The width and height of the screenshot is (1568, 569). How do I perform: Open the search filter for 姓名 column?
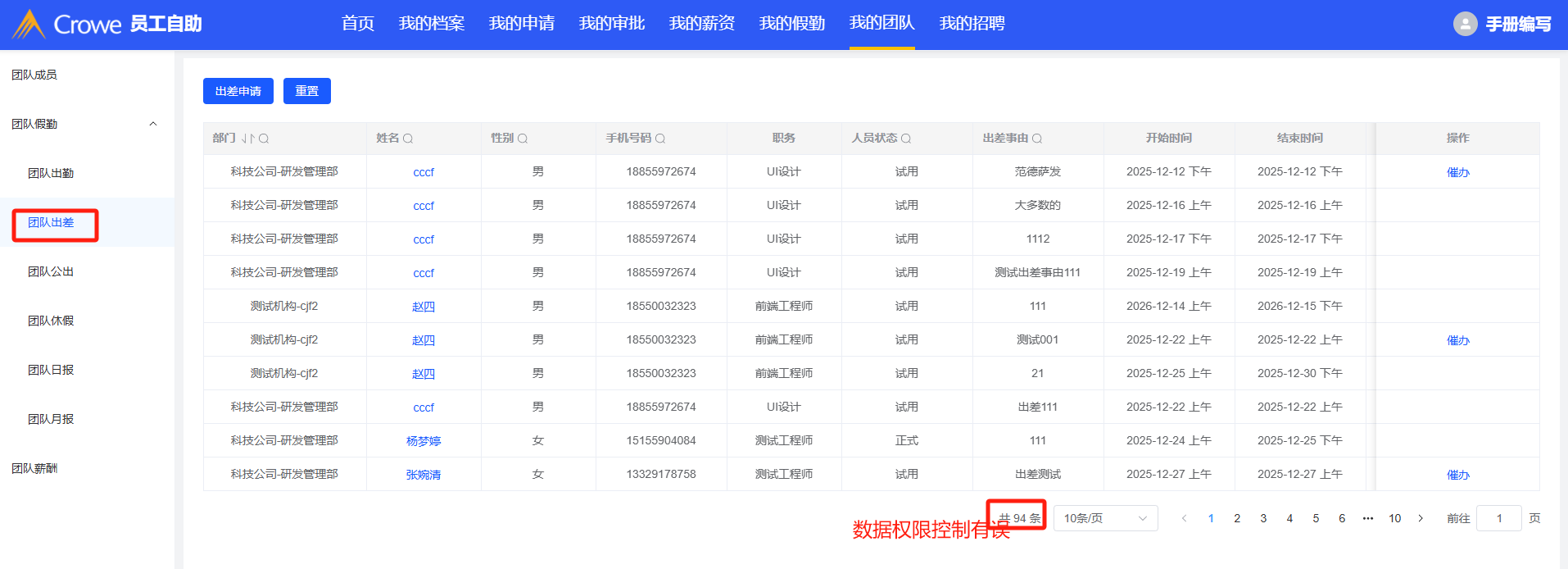(x=408, y=139)
